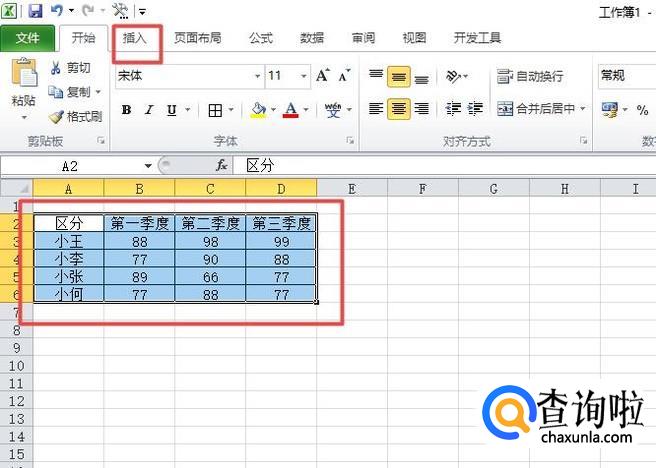Viewport: 656px width, 468px height.
Task: Open the 页面布局 tab
Action: (197, 38)
